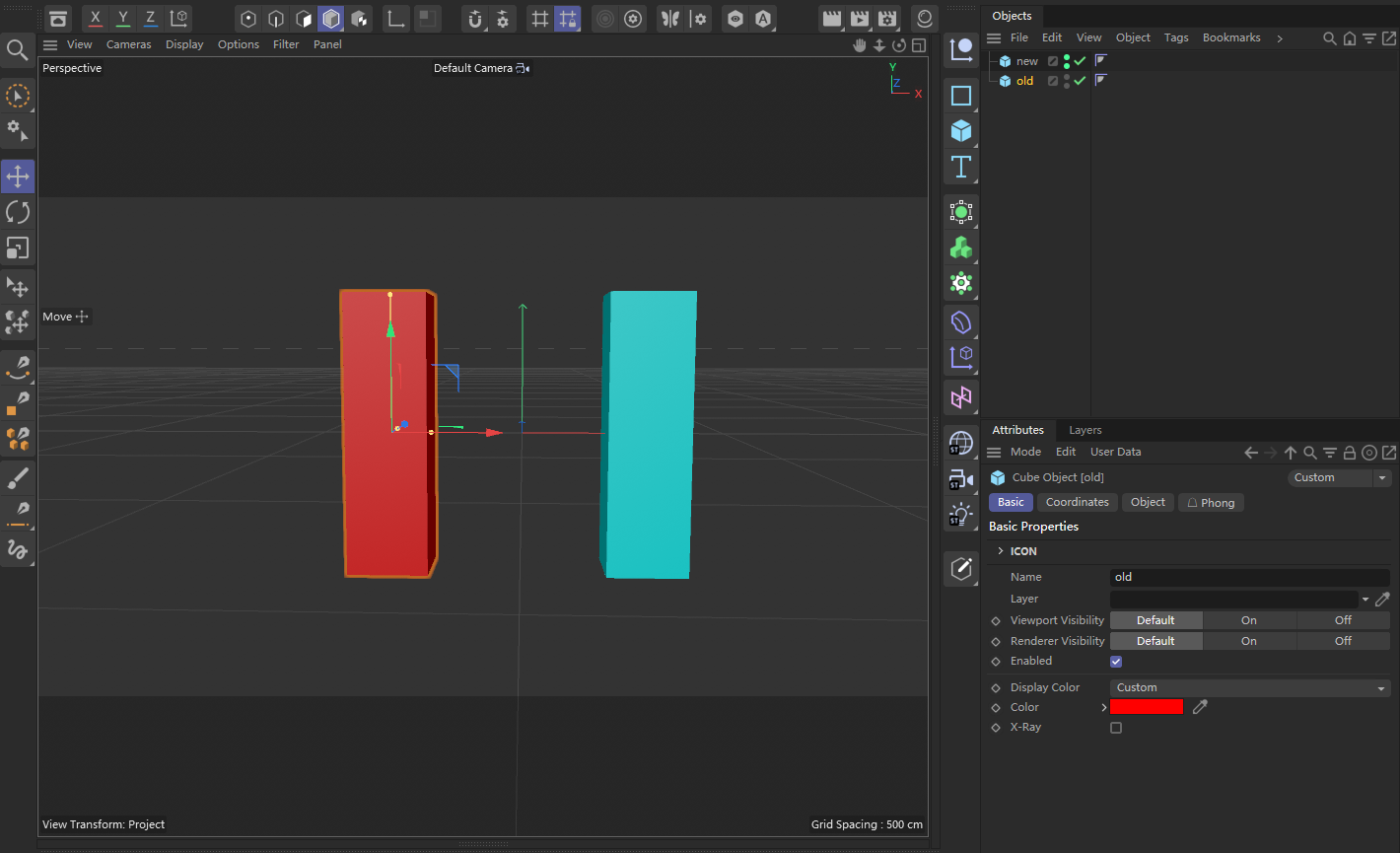Open viewport View menu
The height and width of the screenshot is (853, 1400).
[x=80, y=44]
